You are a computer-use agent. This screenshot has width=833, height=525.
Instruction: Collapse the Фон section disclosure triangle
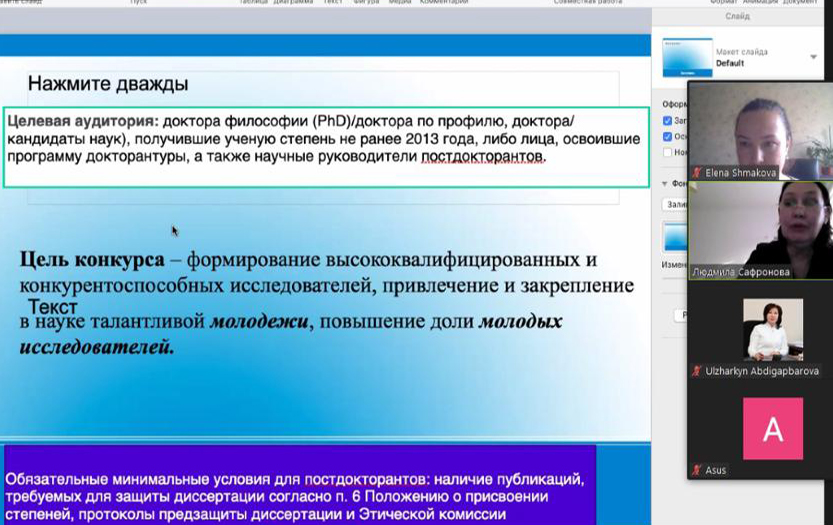coord(664,184)
